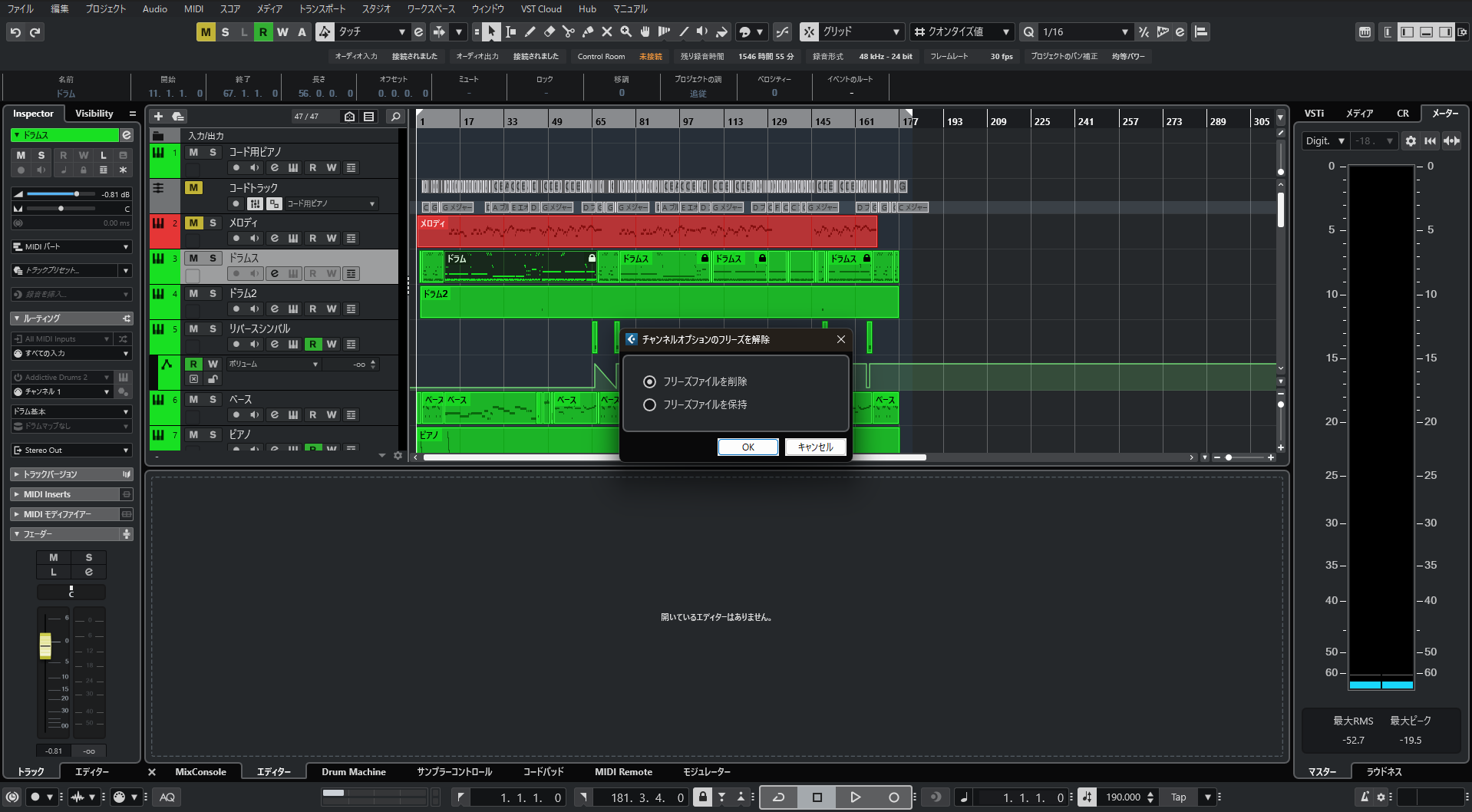Open the グリッド snap type dropdown
1472x812 pixels.
click(861, 31)
